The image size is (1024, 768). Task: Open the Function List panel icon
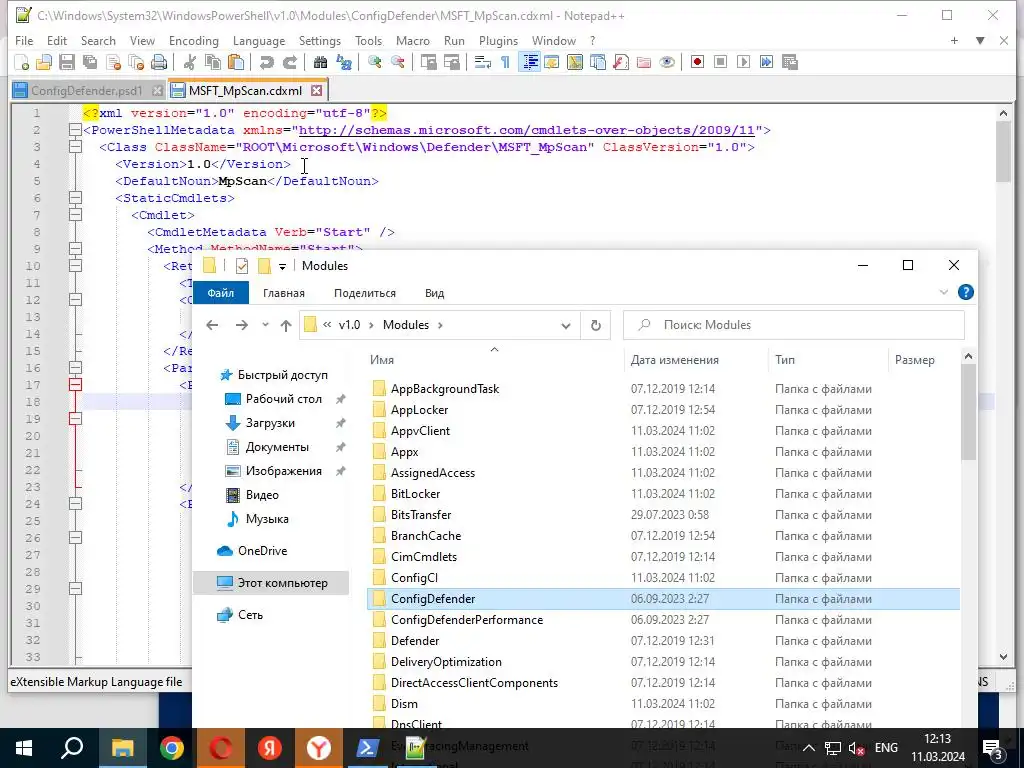(621, 62)
